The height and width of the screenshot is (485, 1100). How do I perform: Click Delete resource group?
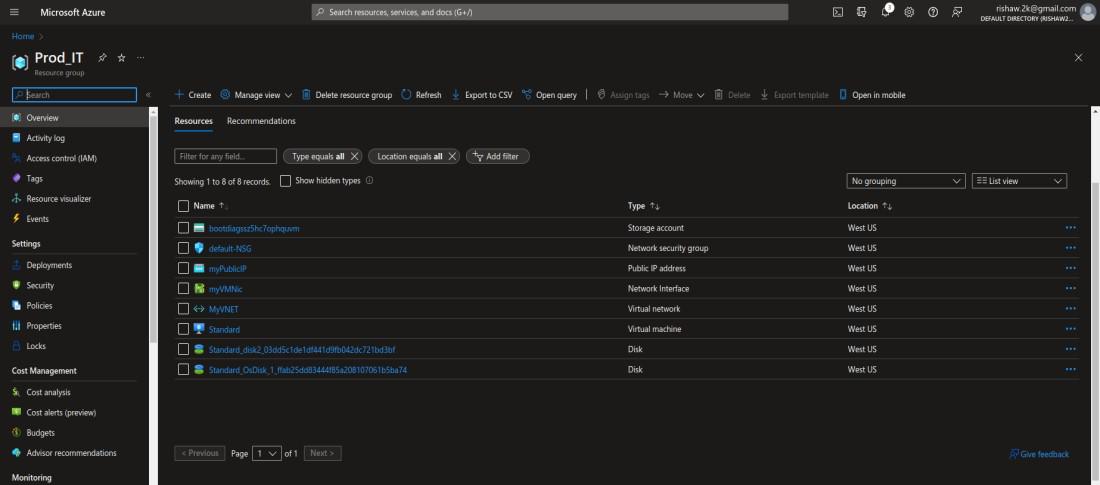347,95
